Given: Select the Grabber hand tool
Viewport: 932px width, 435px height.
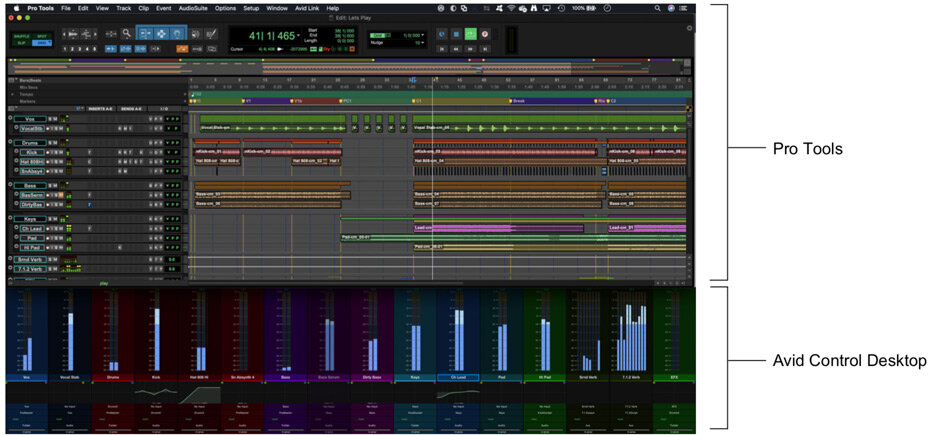Looking at the screenshot, I should (x=177, y=34).
